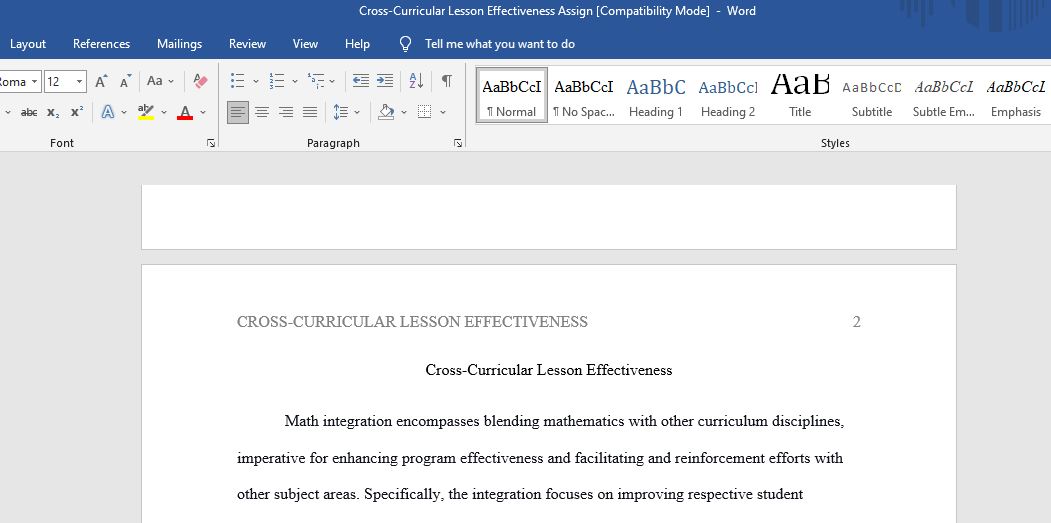Sort text alphabetically with A-Z icon

click(x=416, y=81)
